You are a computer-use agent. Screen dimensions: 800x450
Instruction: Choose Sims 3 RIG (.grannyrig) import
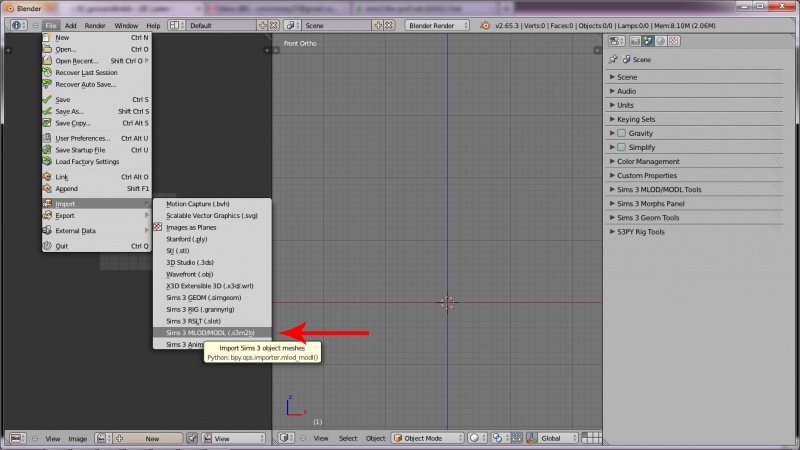pyautogui.click(x=212, y=309)
